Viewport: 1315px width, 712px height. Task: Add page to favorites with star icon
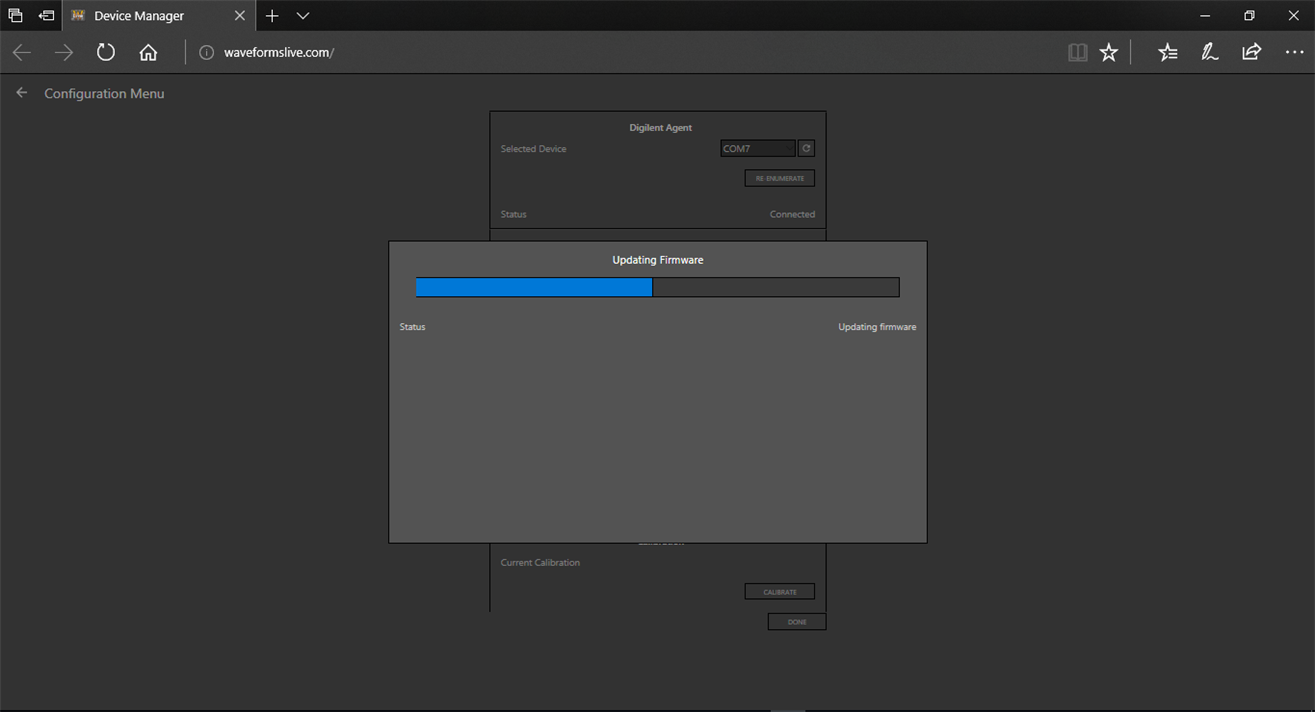click(1108, 53)
